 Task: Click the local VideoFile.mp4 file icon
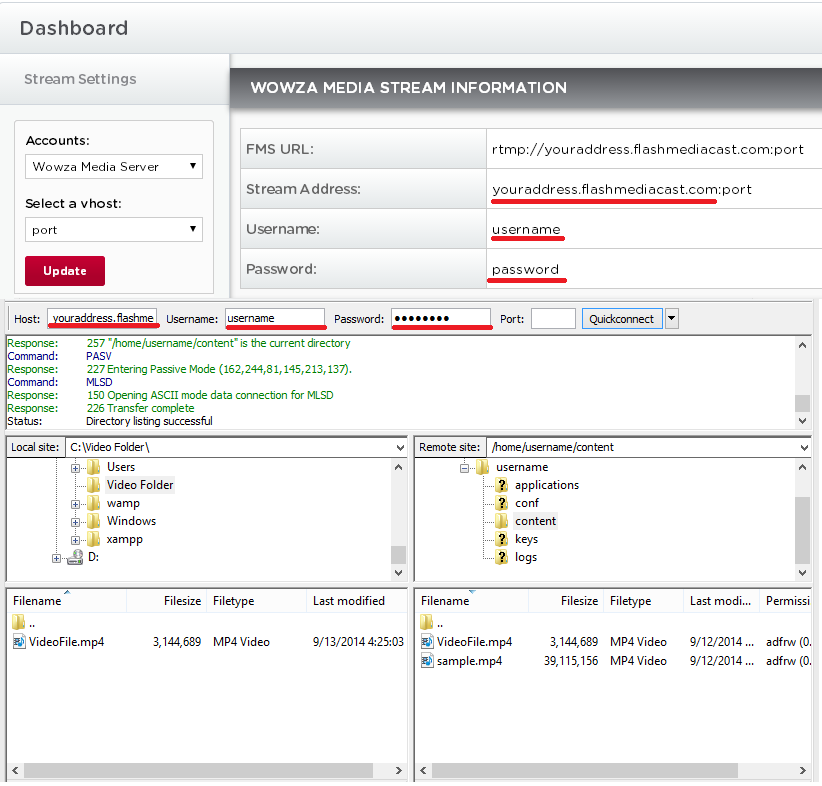pyautogui.click(x=19, y=641)
